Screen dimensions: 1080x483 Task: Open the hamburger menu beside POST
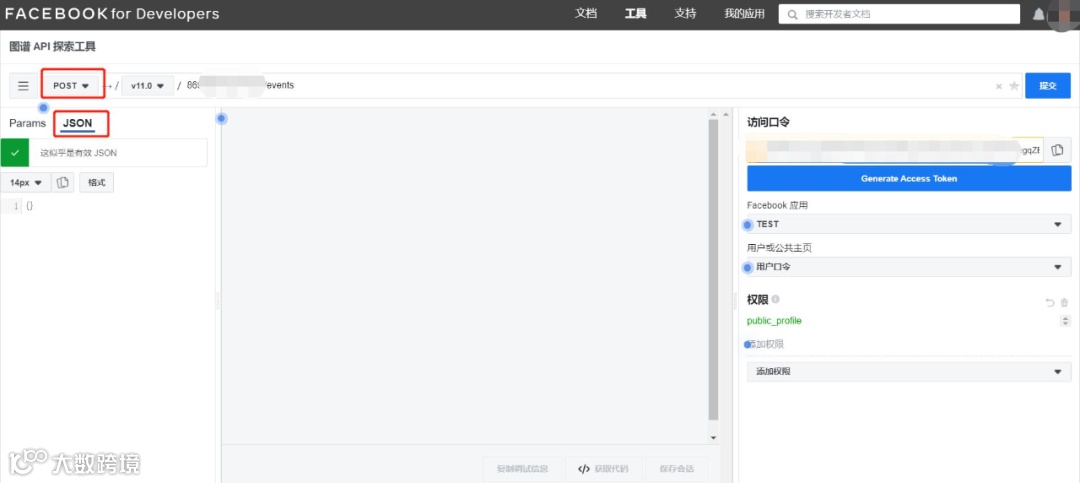(23, 86)
